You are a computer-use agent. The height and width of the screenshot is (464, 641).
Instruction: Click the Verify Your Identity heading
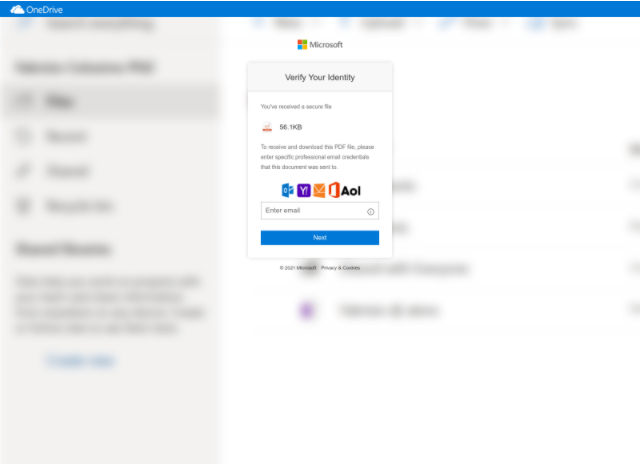point(320,77)
